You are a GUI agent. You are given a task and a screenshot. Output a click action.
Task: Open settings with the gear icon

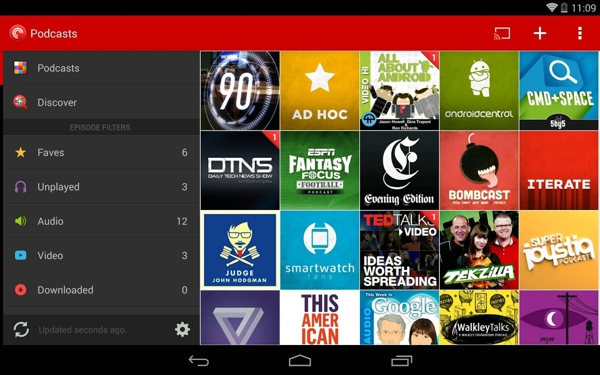coord(182,329)
